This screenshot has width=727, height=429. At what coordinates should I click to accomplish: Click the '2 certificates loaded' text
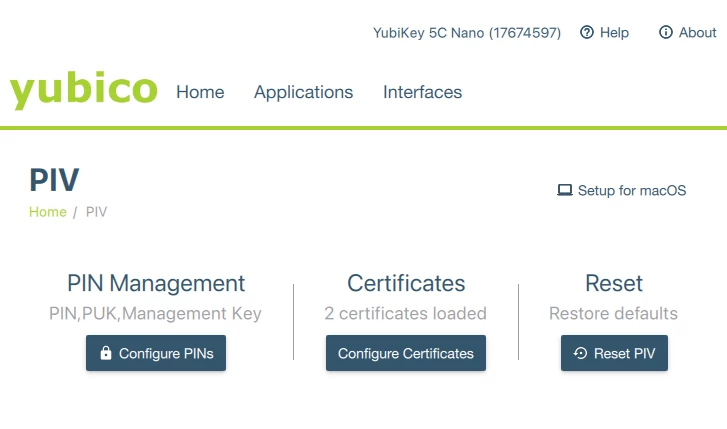tap(406, 314)
